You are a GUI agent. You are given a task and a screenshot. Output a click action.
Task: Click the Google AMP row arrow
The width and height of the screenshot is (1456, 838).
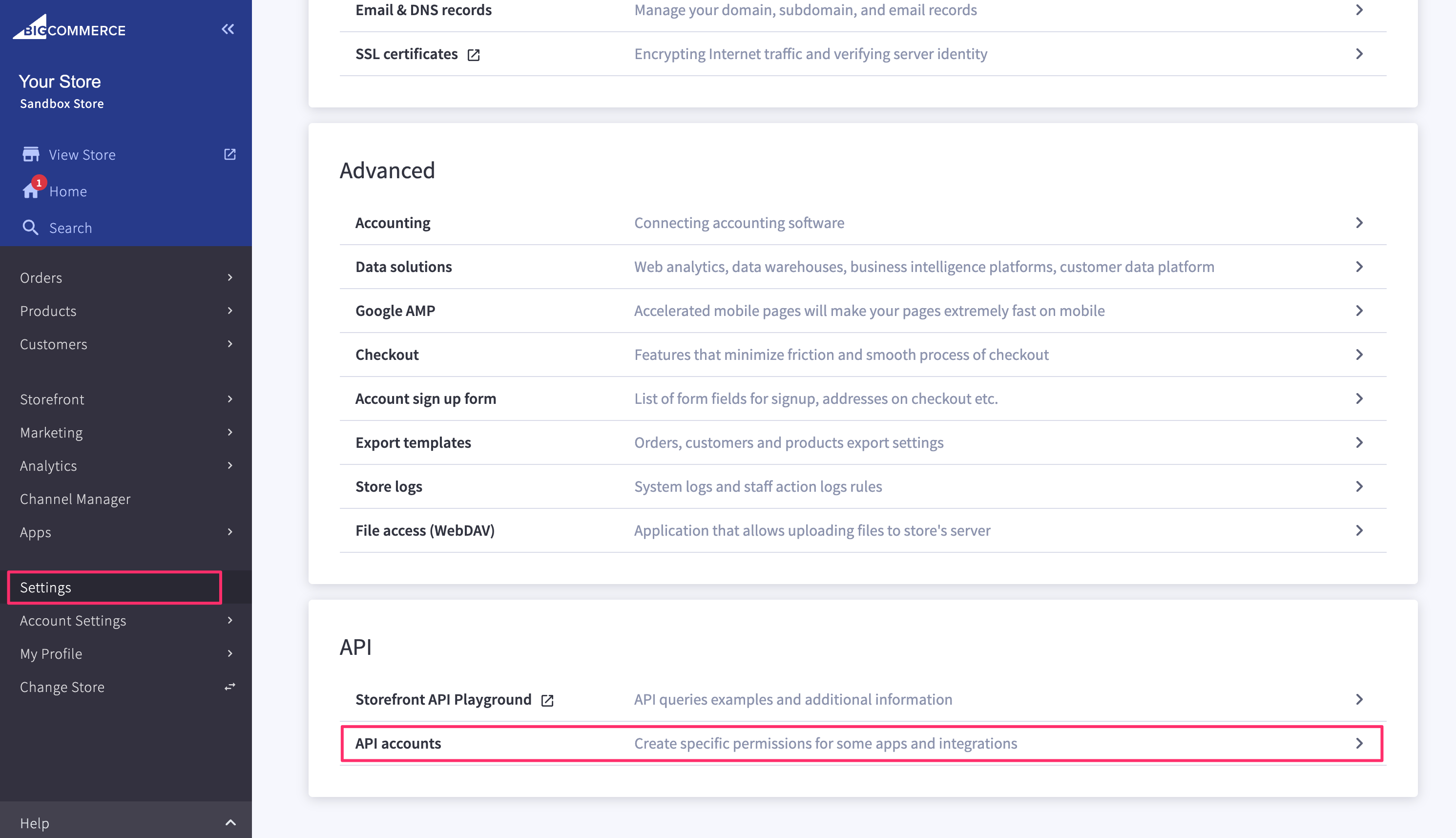[1359, 311]
